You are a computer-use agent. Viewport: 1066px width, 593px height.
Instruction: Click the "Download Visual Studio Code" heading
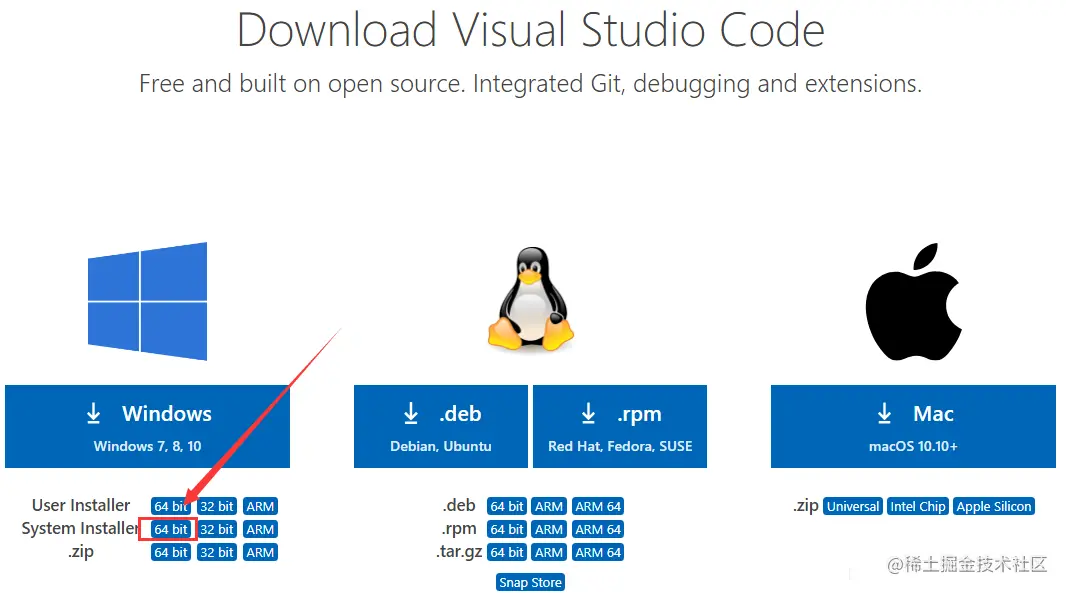[531, 31]
